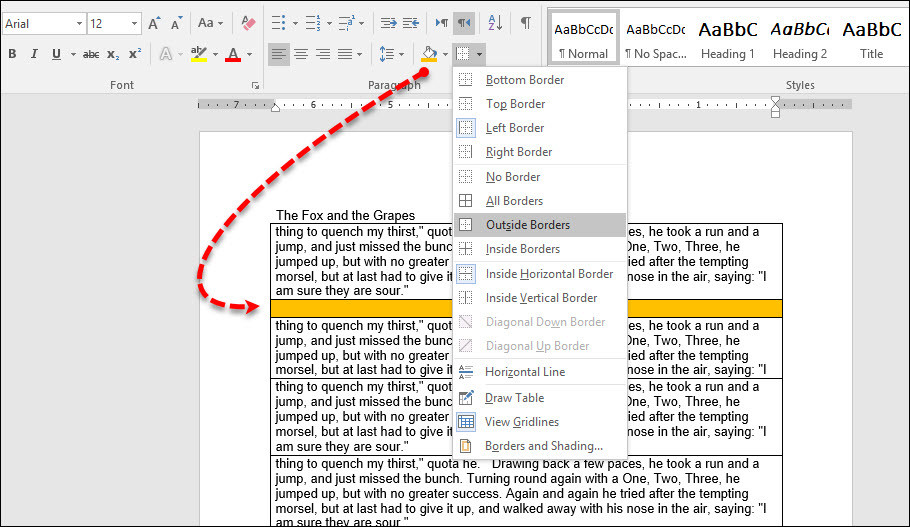The height and width of the screenshot is (527, 910).
Task: Click the Clear All Formatting eraser icon
Action: pos(251,22)
